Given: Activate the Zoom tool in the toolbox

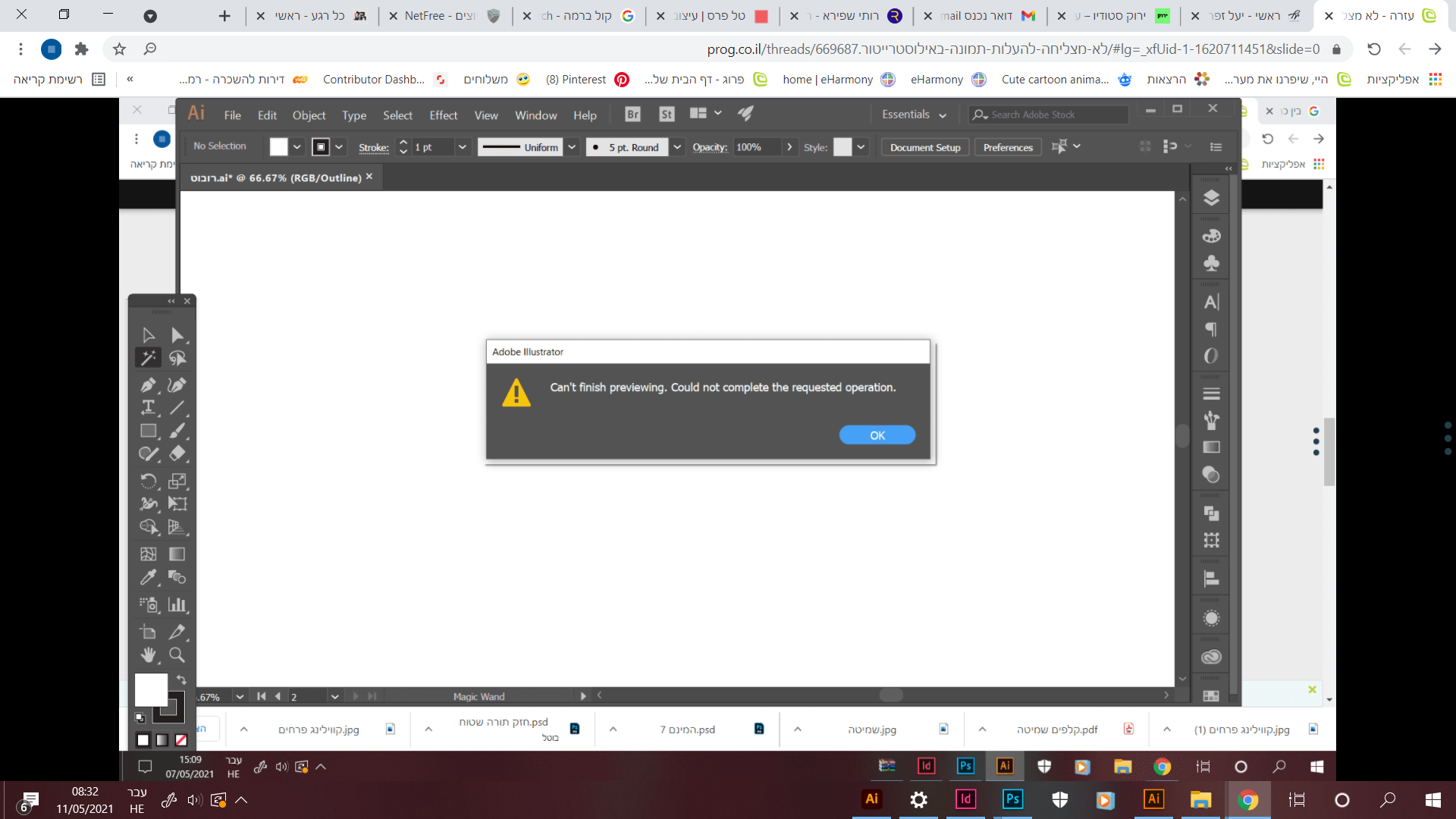Looking at the screenshot, I should tap(177, 655).
